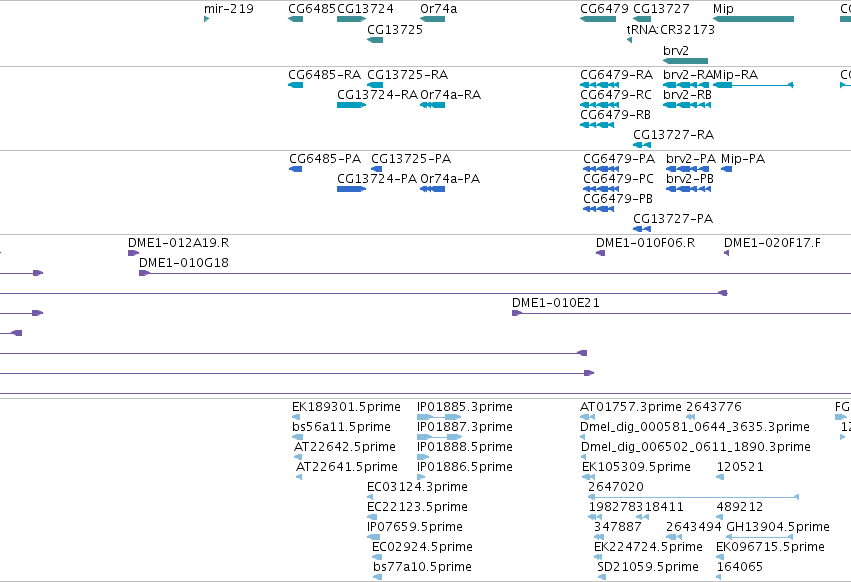Click the EC03124.3prime EST label
The image size is (851, 582).
417,487
